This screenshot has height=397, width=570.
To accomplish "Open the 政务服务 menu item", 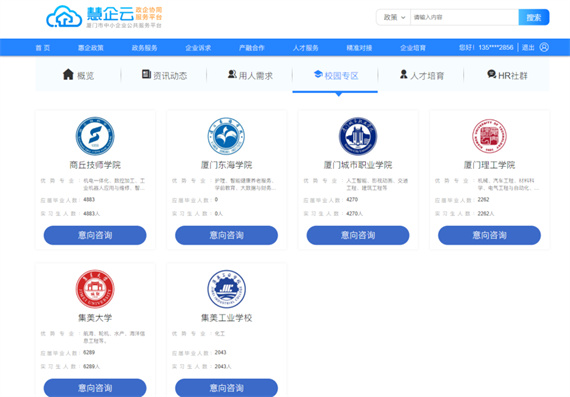I will (x=144, y=48).
